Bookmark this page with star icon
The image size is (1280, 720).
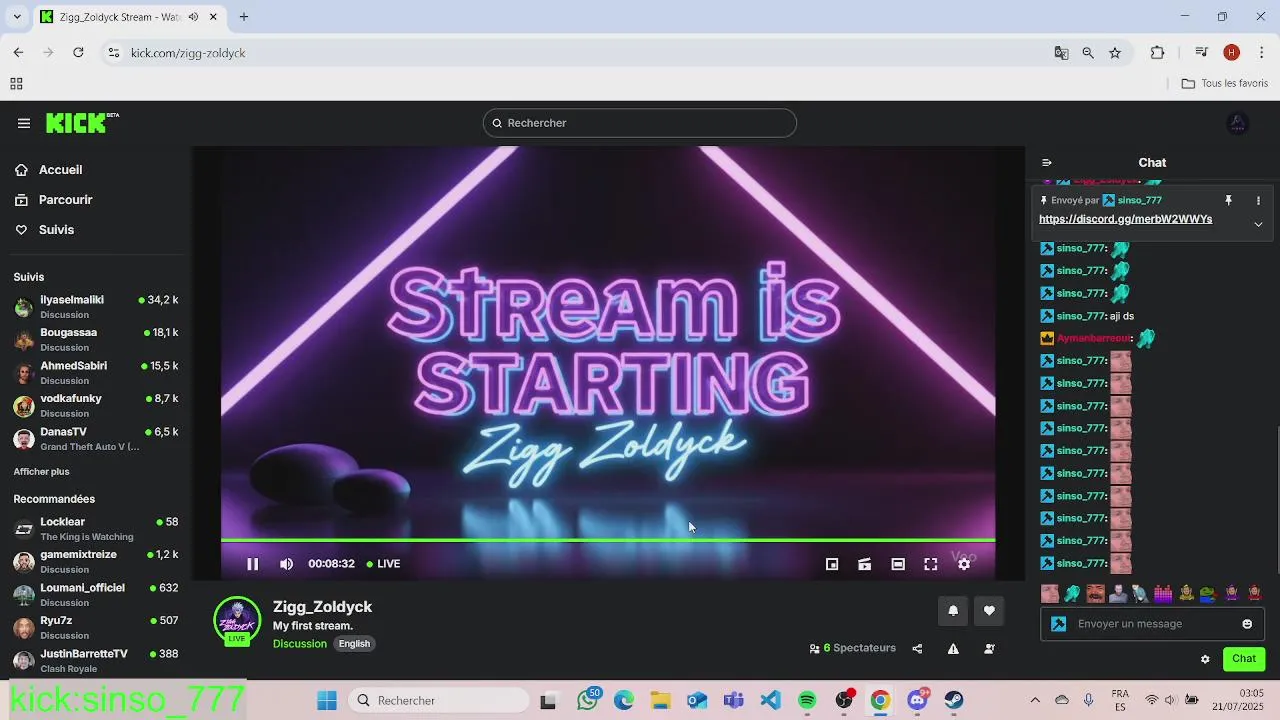pos(1115,53)
